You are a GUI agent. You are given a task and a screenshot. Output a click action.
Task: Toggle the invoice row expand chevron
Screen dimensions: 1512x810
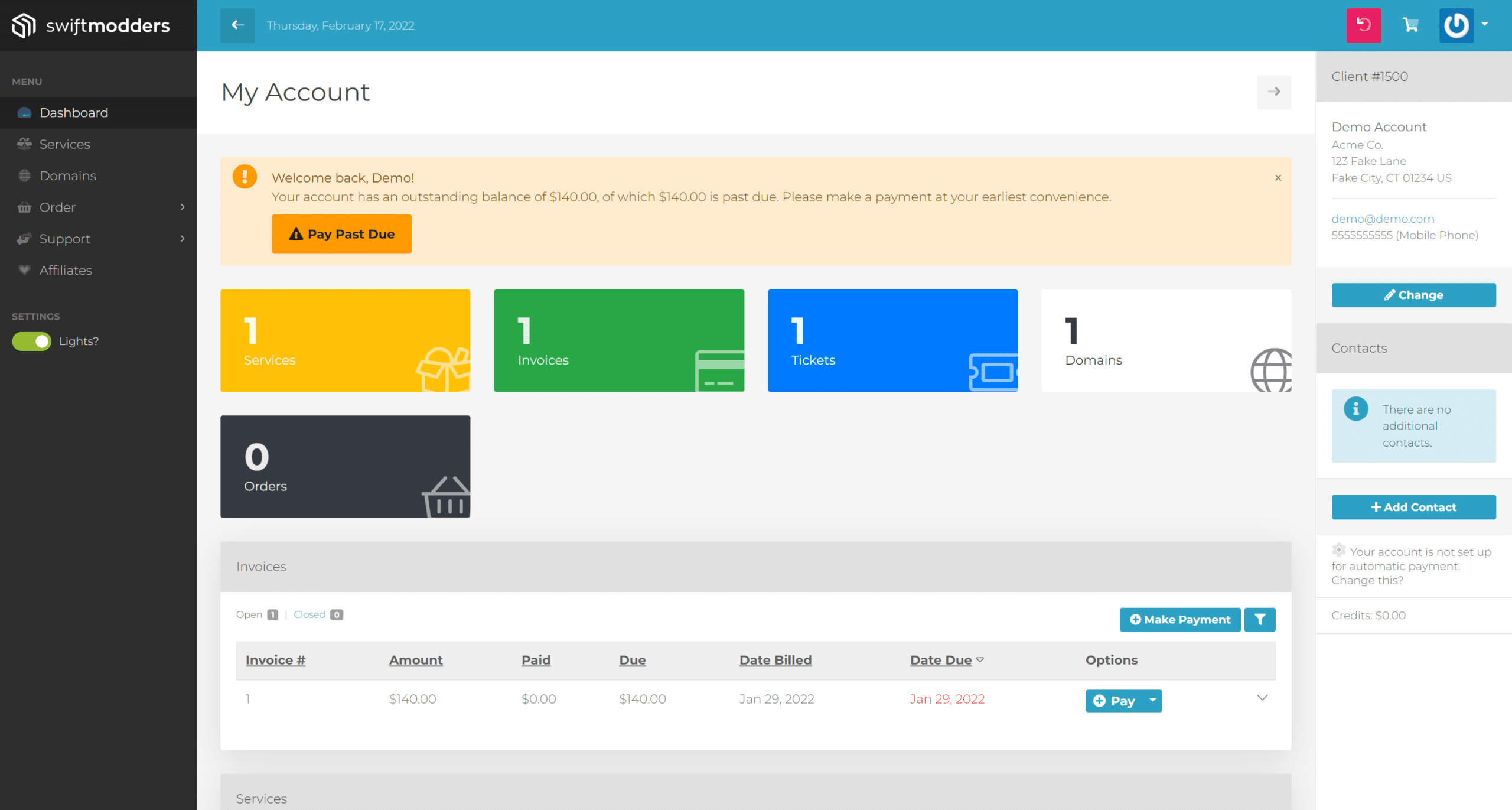1262,697
